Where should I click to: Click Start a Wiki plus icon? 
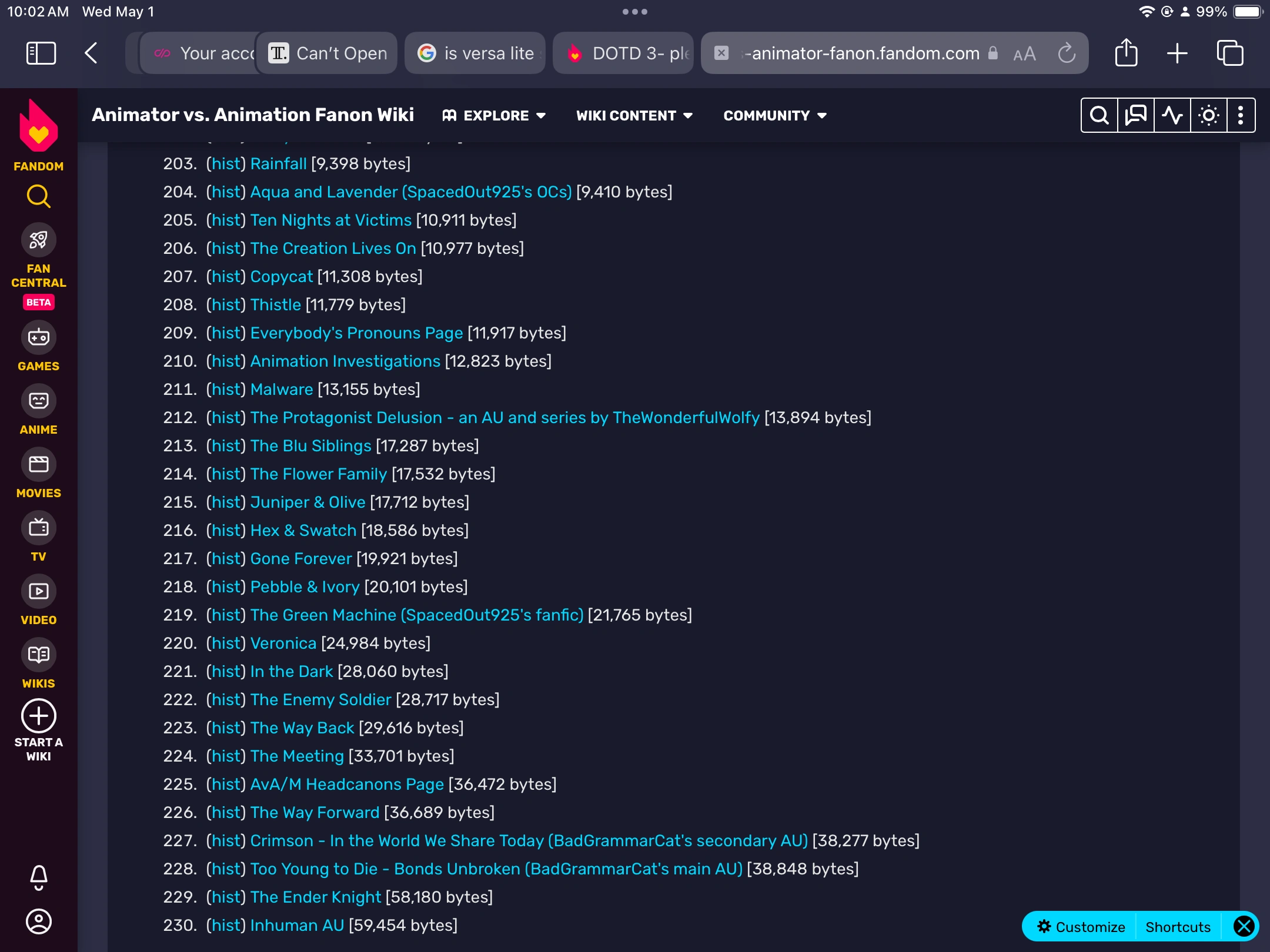coord(38,716)
